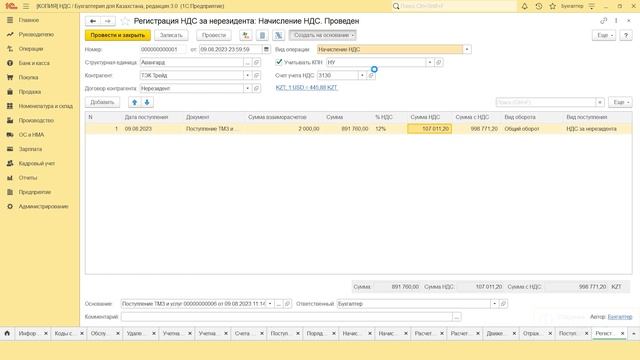Go forward with the right arrow button
Image resolution: width=640 pixels, height=360 pixels.
108,21
